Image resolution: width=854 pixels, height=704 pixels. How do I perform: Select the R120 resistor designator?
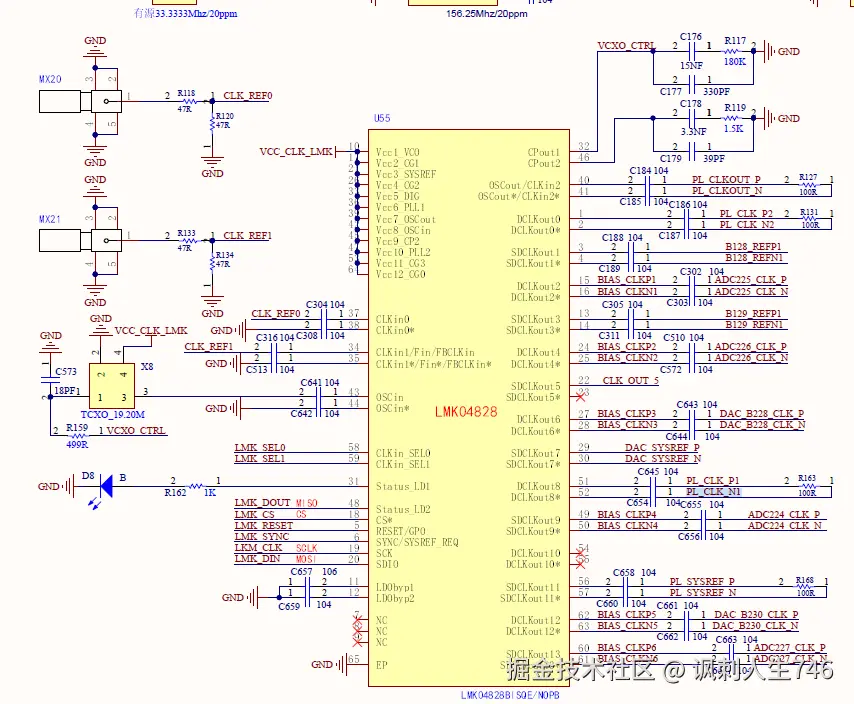coord(224,116)
